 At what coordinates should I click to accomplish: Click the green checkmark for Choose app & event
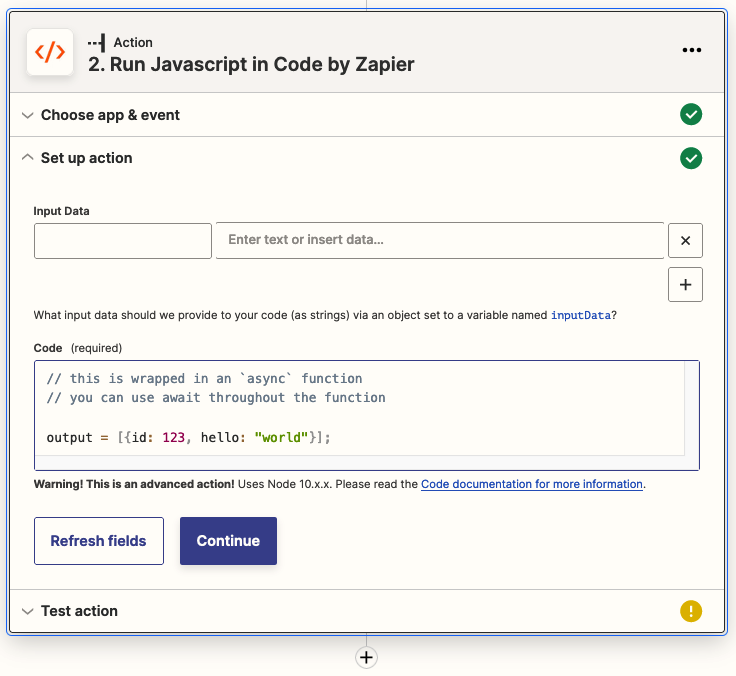(691, 115)
